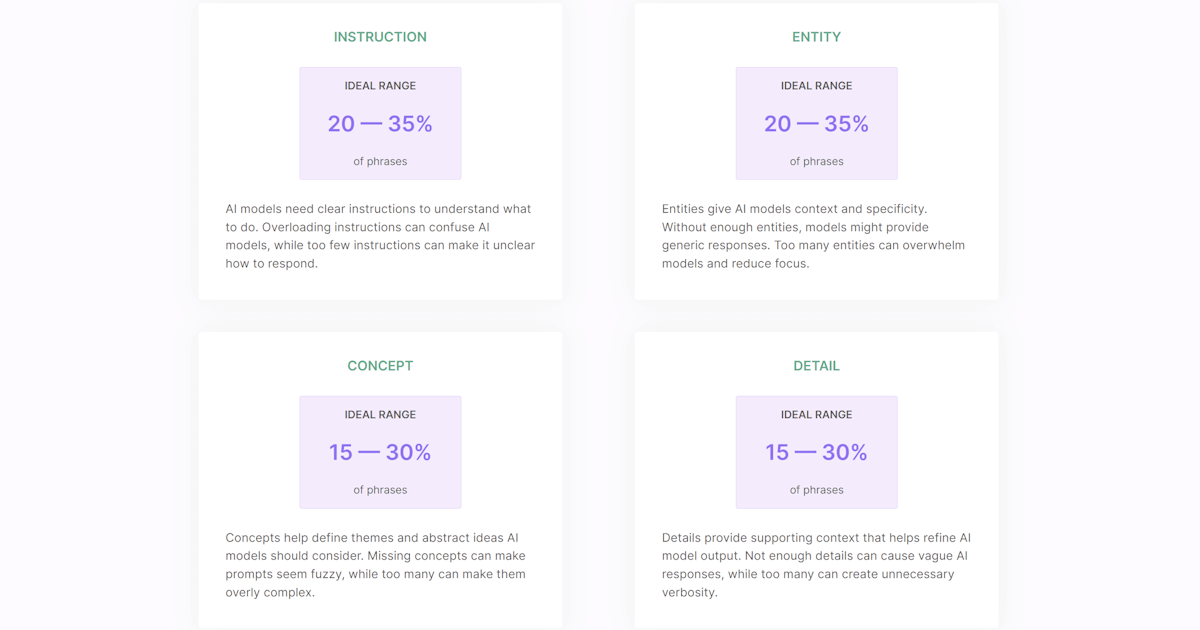The height and width of the screenshot is (630, 1200).
Task: Click the Detail card IDEAL RANGE label
Action: point(816,415)
